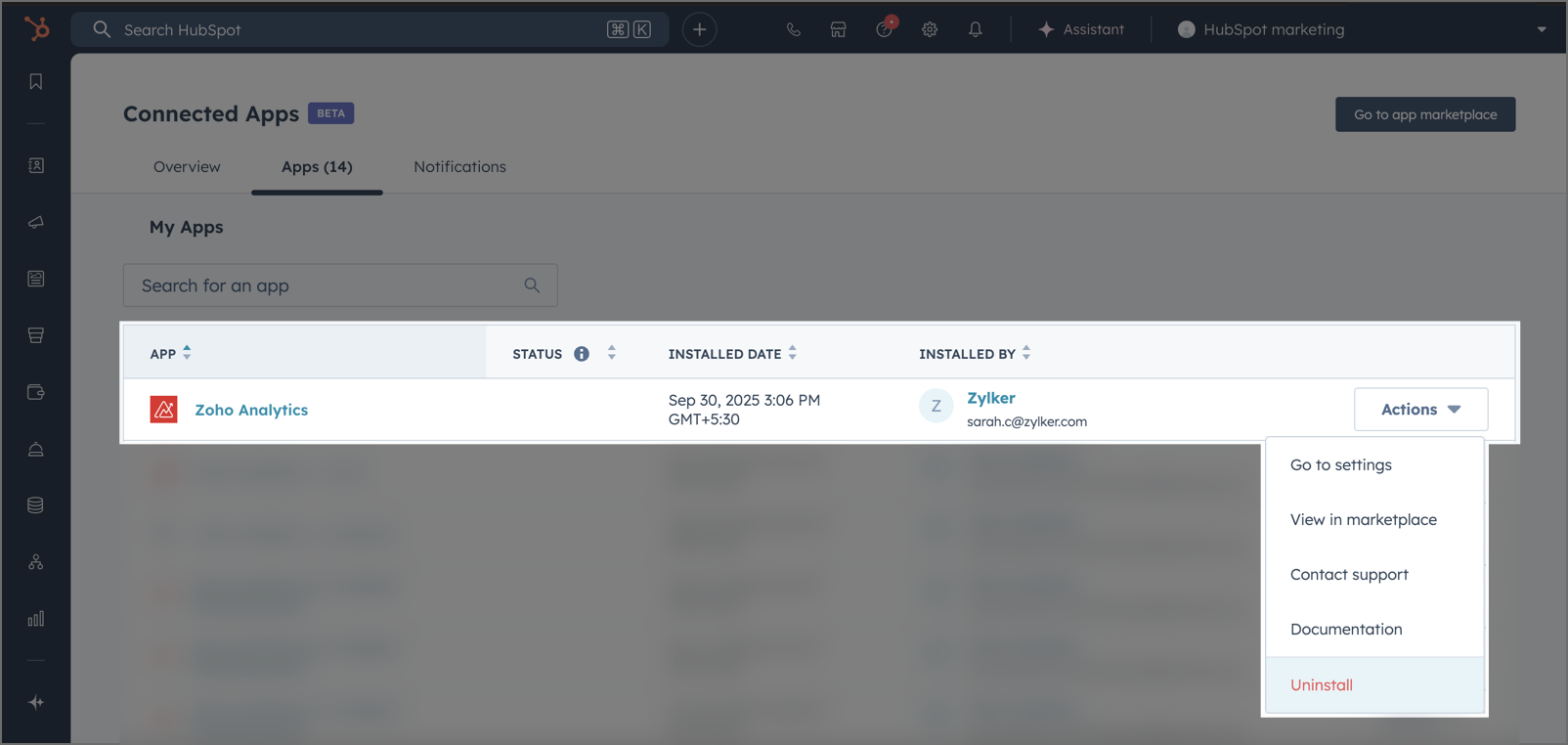Open the marketplace icon in top bar
This screenshot has height=745, width=1568.
839,29
